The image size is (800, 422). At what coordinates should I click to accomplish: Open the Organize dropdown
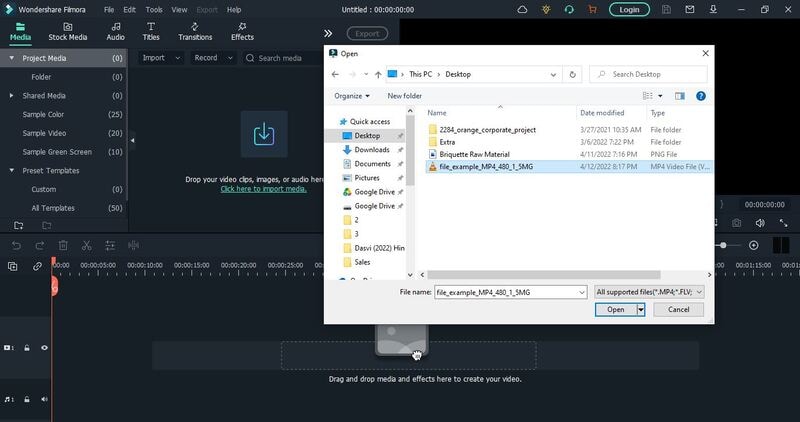pos(352,96)
